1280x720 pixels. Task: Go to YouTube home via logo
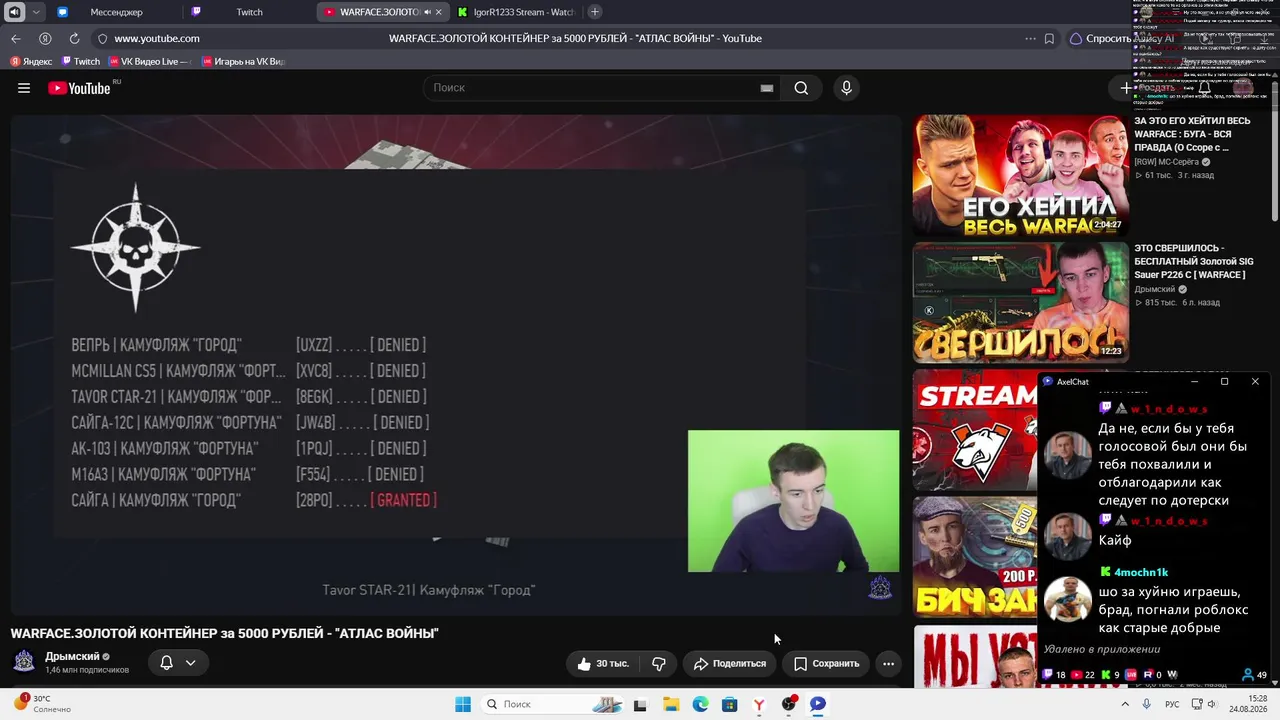[x=79, y=88]
